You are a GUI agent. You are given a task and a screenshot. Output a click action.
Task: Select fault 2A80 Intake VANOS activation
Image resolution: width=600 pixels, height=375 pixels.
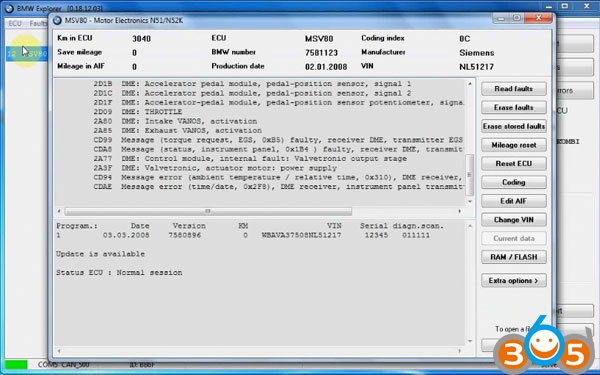click(x=175, y=121)
